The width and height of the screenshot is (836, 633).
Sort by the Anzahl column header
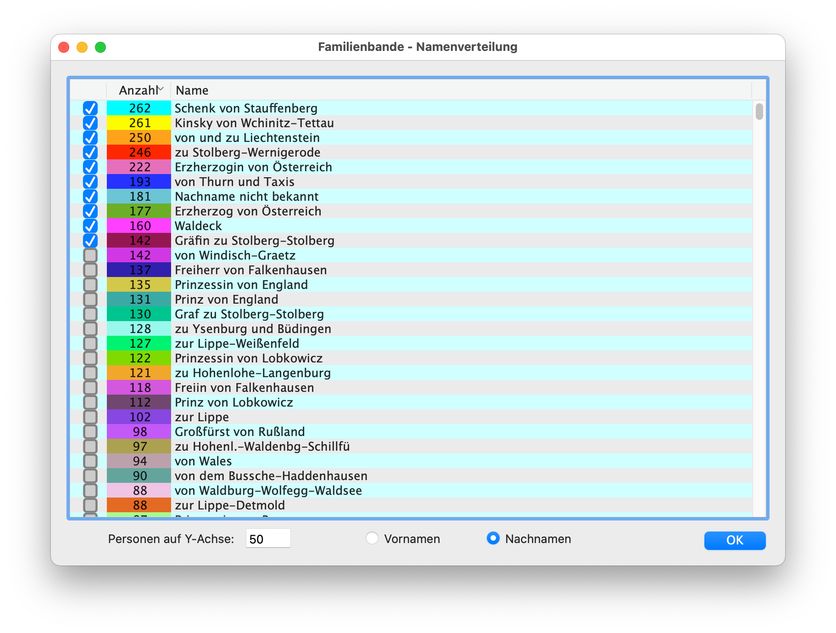tap(138, 91)
